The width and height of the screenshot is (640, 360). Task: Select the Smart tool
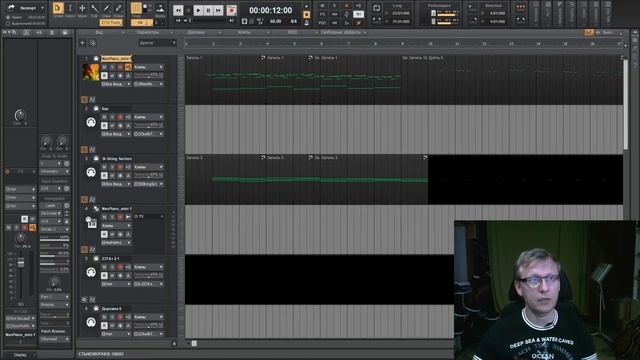[x=58, y=9]
